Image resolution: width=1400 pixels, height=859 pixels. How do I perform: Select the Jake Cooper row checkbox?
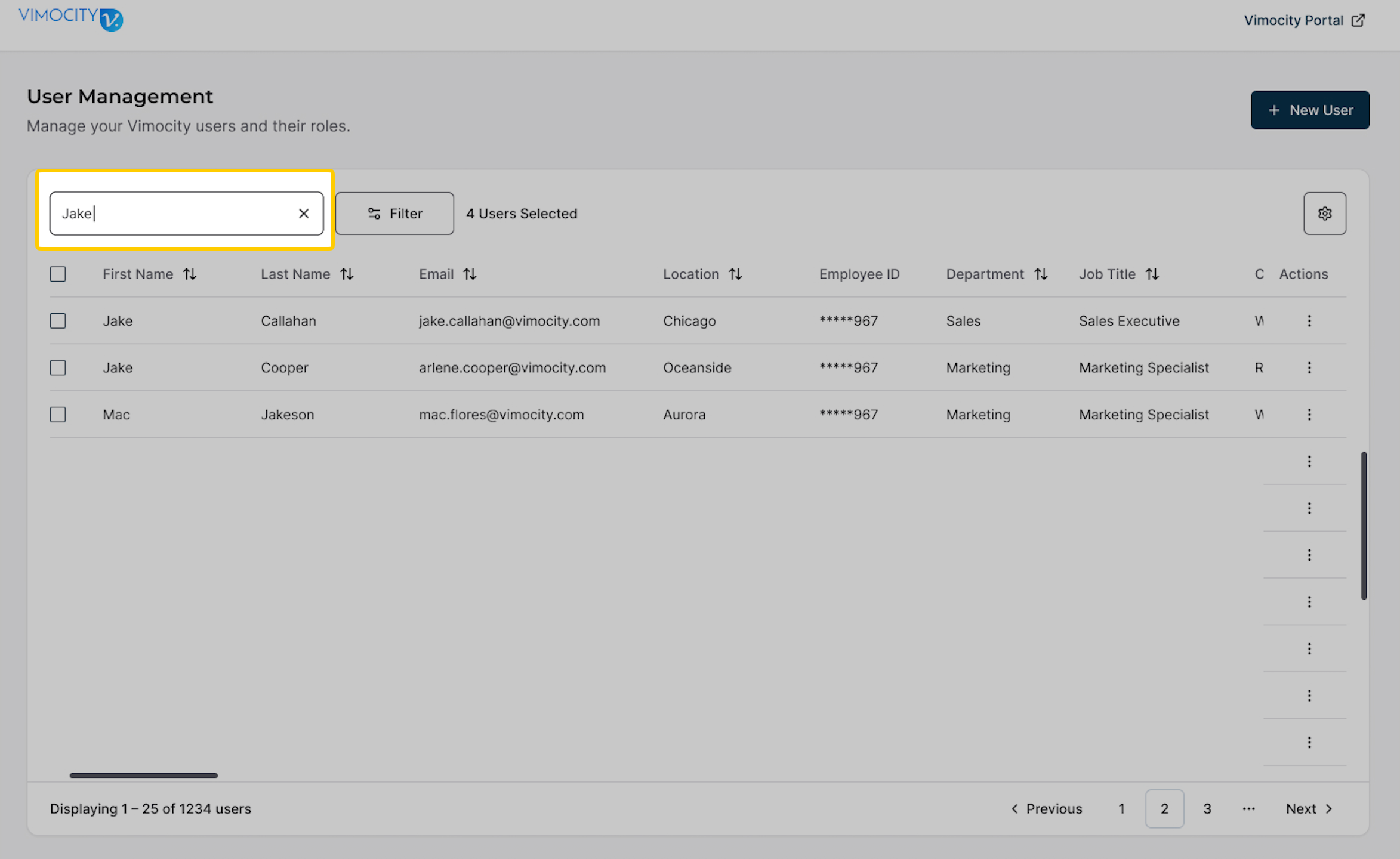tap(58, 367)
